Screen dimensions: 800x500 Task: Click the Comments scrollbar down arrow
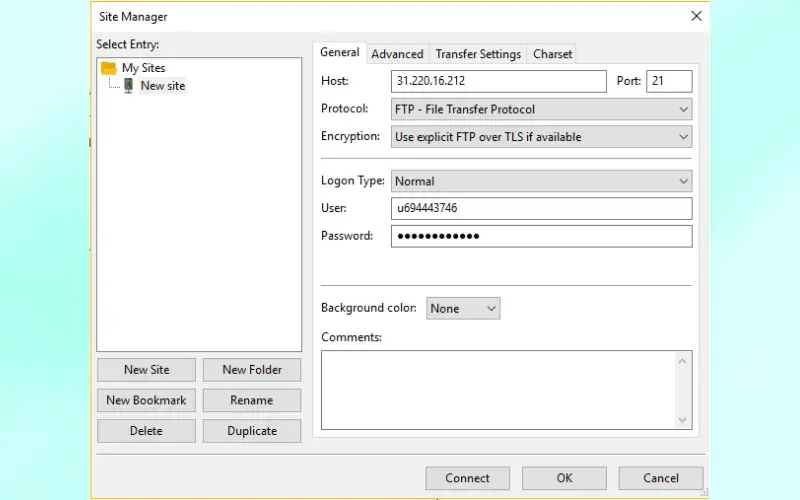click(x=682, y=420)
